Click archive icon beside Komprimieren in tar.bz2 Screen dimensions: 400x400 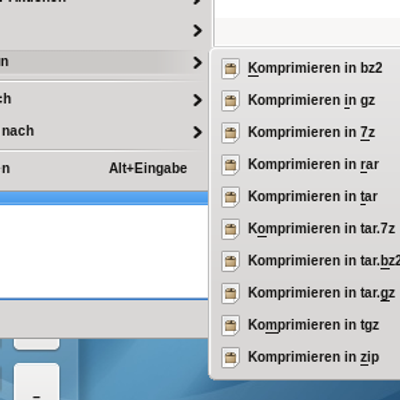[x=230, y=261]
